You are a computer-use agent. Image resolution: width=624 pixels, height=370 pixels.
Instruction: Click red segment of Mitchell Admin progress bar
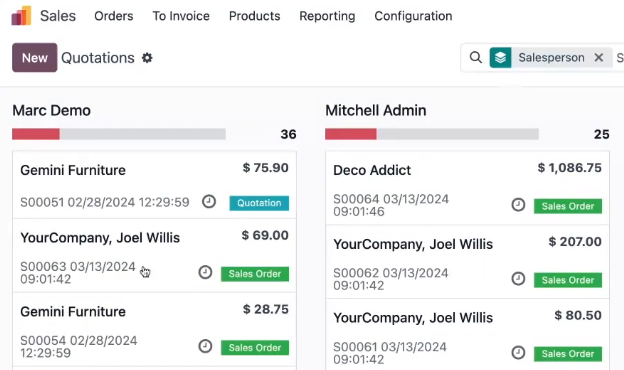(351, 134)
